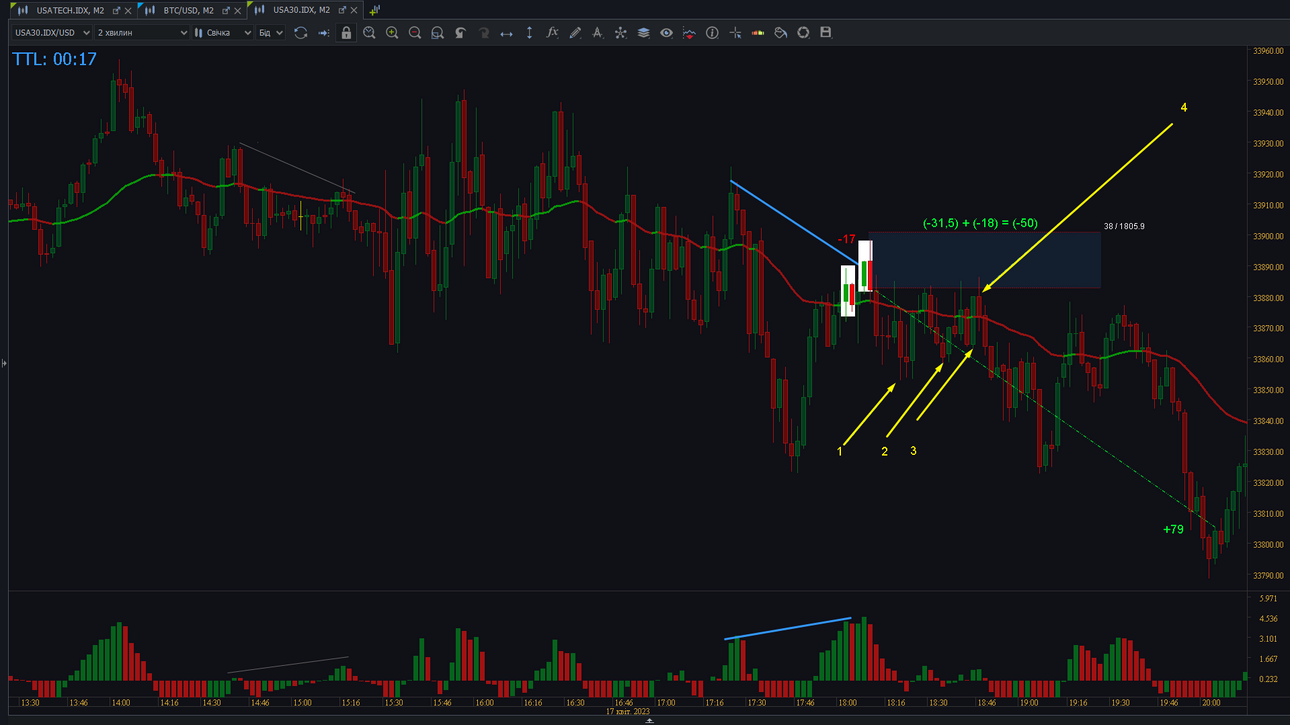Click the refresh chart icon

tap(300, 33)
